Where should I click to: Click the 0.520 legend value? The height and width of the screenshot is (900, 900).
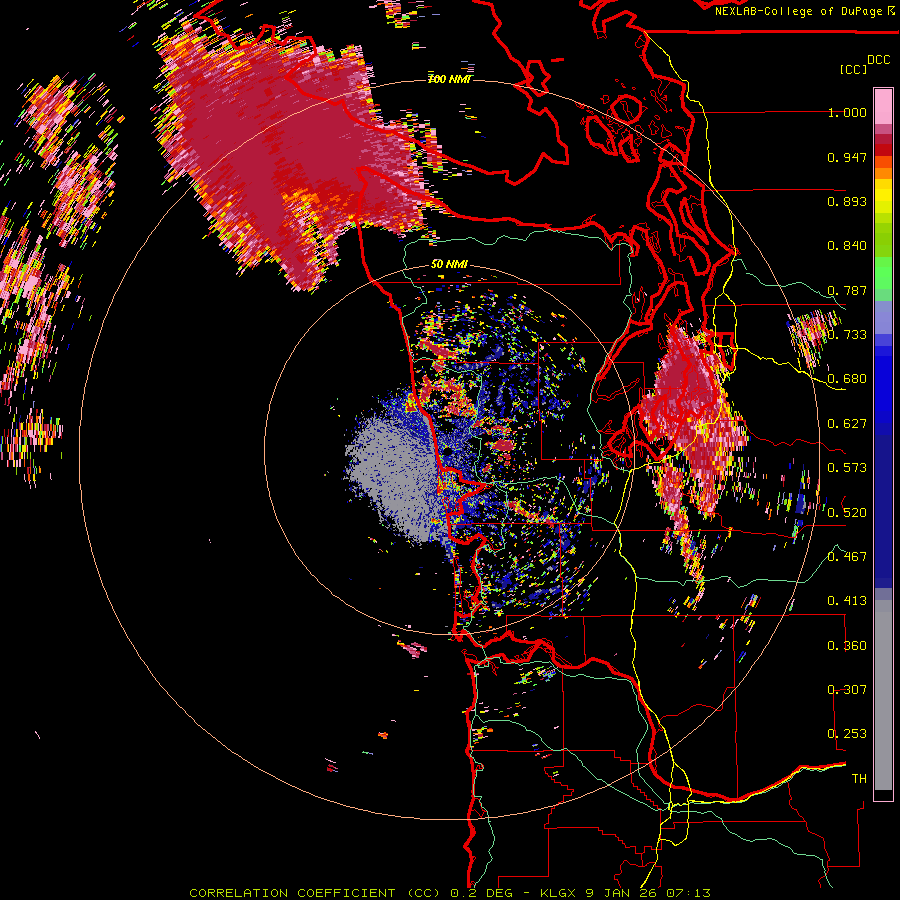pyautogui.click(x=847, y=513)
